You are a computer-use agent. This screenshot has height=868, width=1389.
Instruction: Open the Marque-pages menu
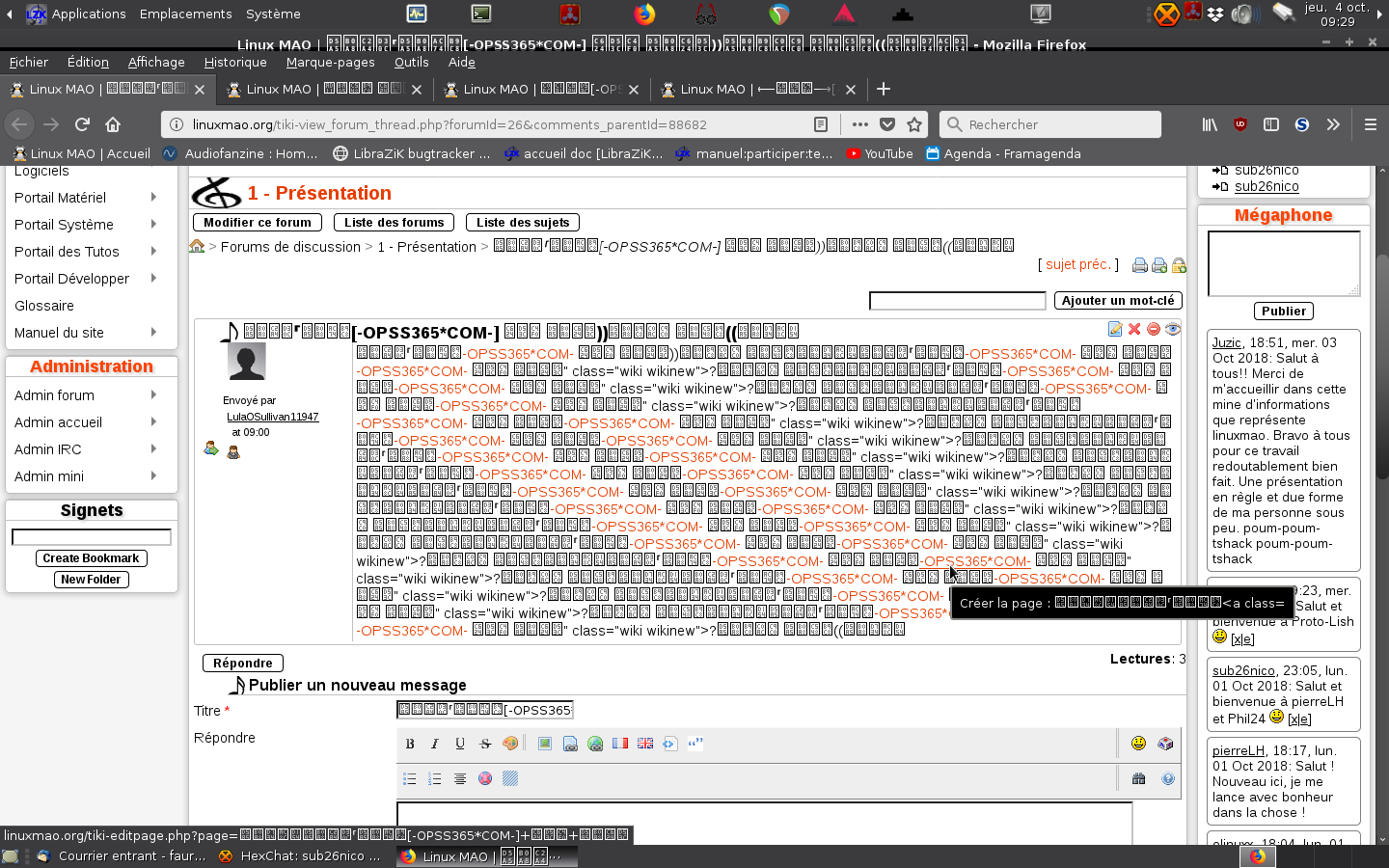pos(330,62)
